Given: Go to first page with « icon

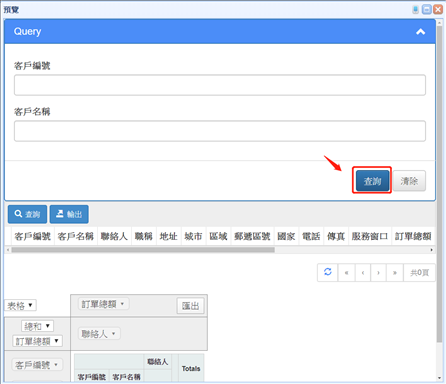Looking at the screenshot, I should (346, 273).
